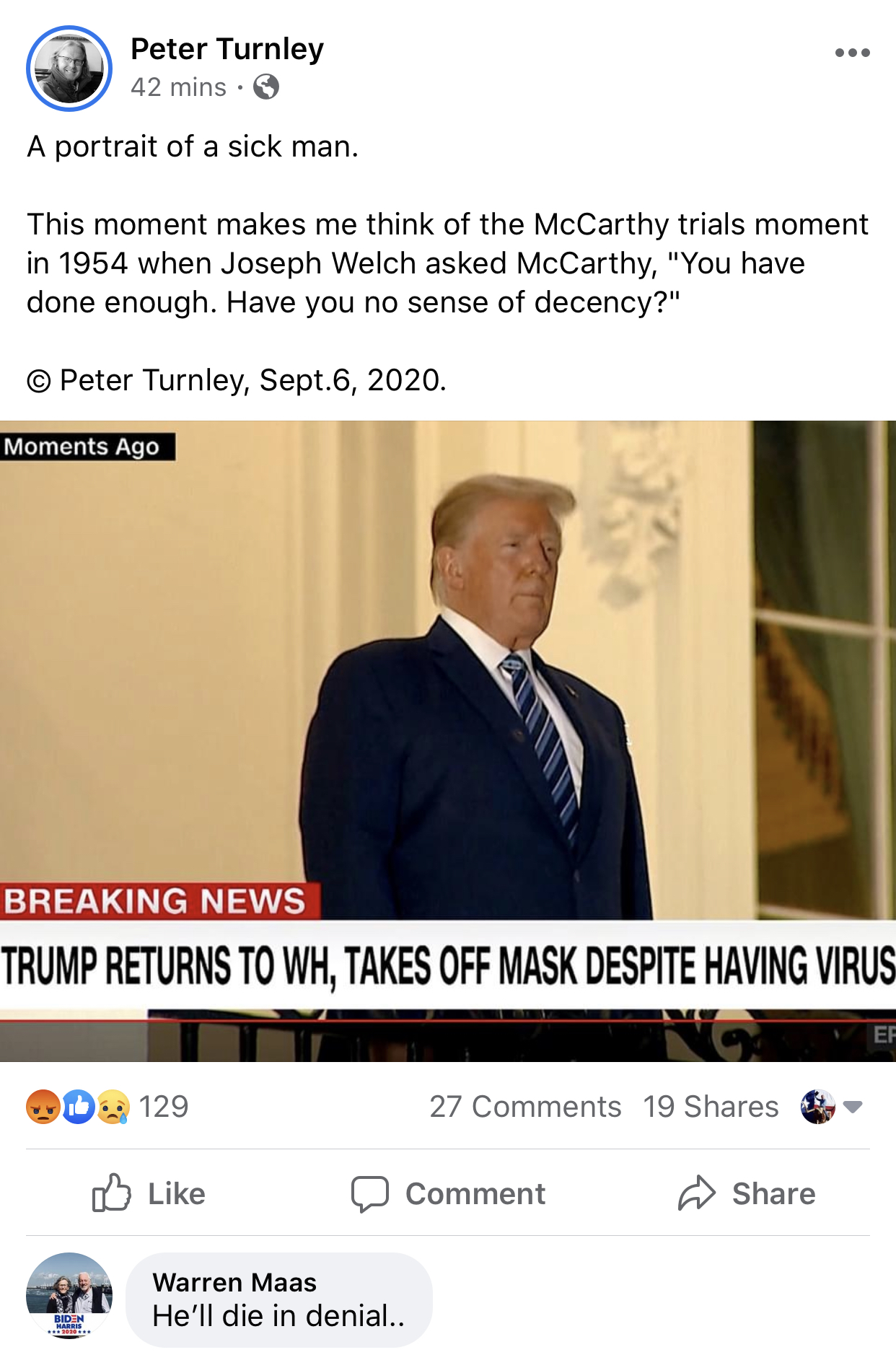Tap the speech bubble comment icon
Screen dimensions: 896x1360
point(370,1193)
